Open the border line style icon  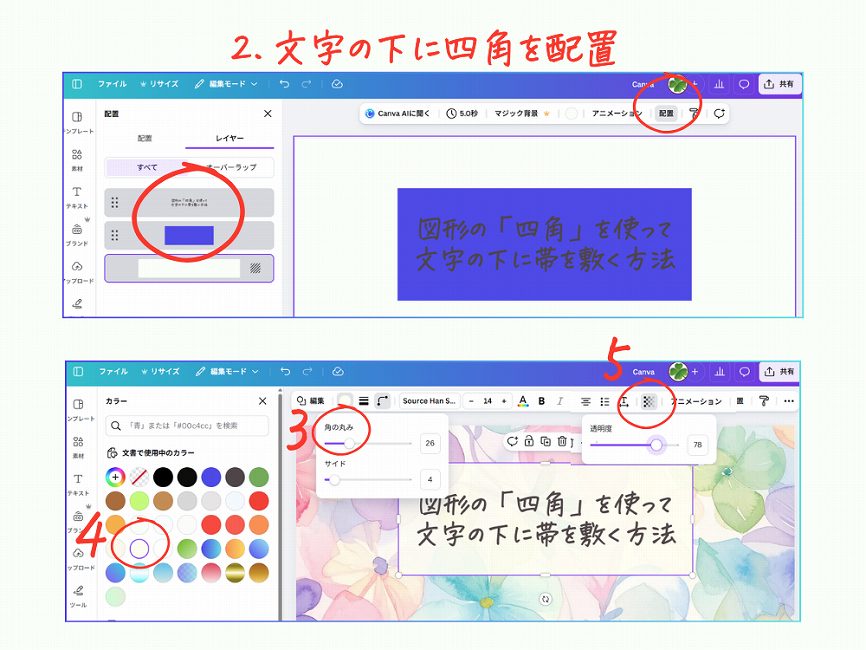(x=364, y=401)
